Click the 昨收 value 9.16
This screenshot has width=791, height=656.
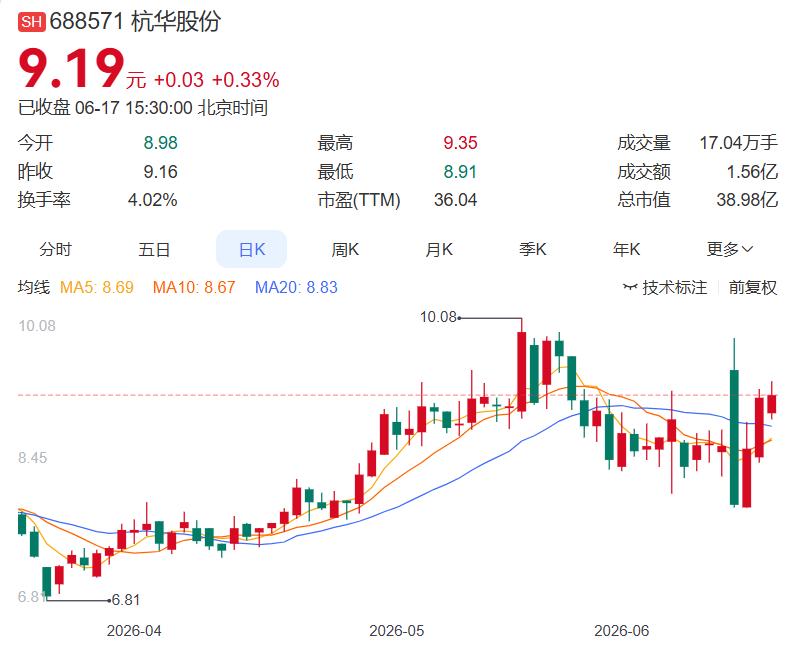pos(160,172)
